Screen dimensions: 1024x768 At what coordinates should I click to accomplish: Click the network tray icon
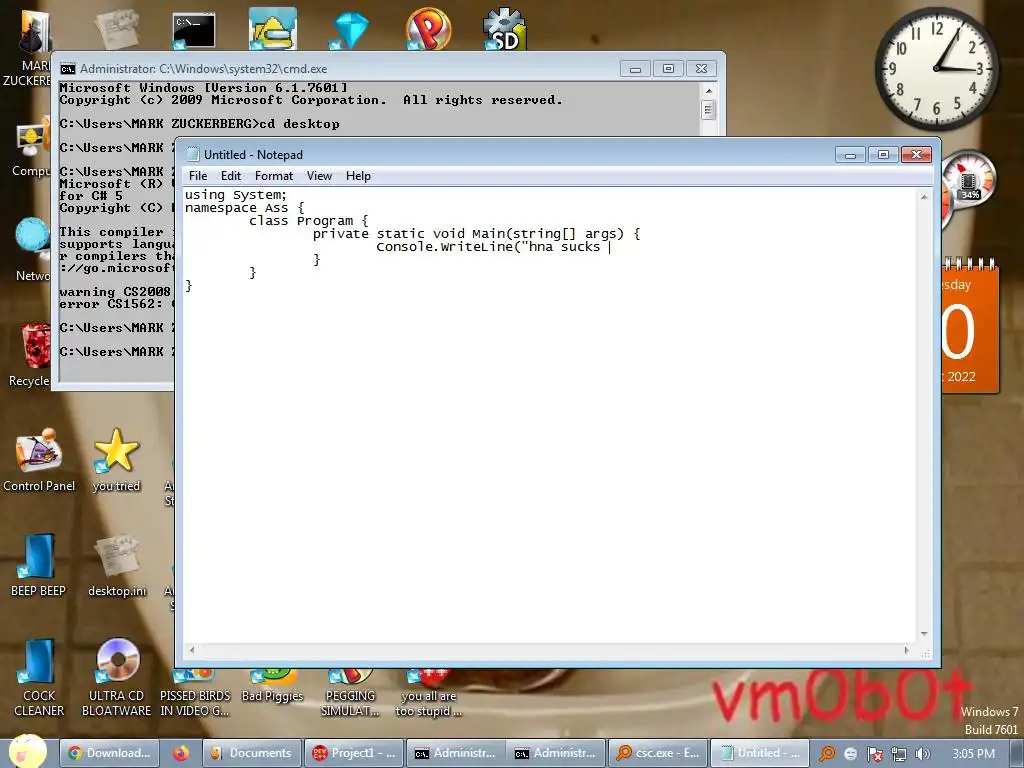(899, 754)
